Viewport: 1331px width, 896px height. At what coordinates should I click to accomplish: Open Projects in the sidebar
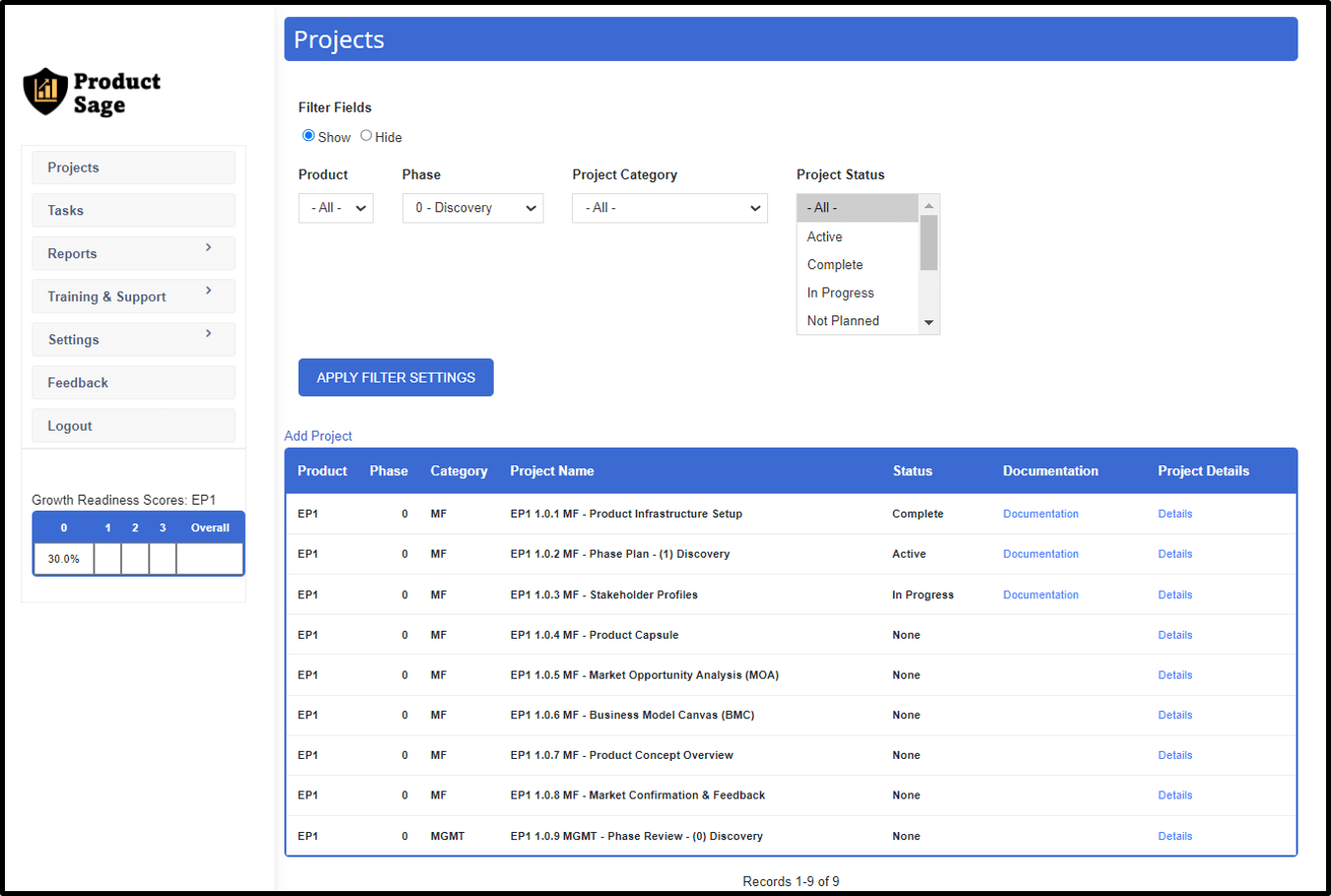point(133,168)
